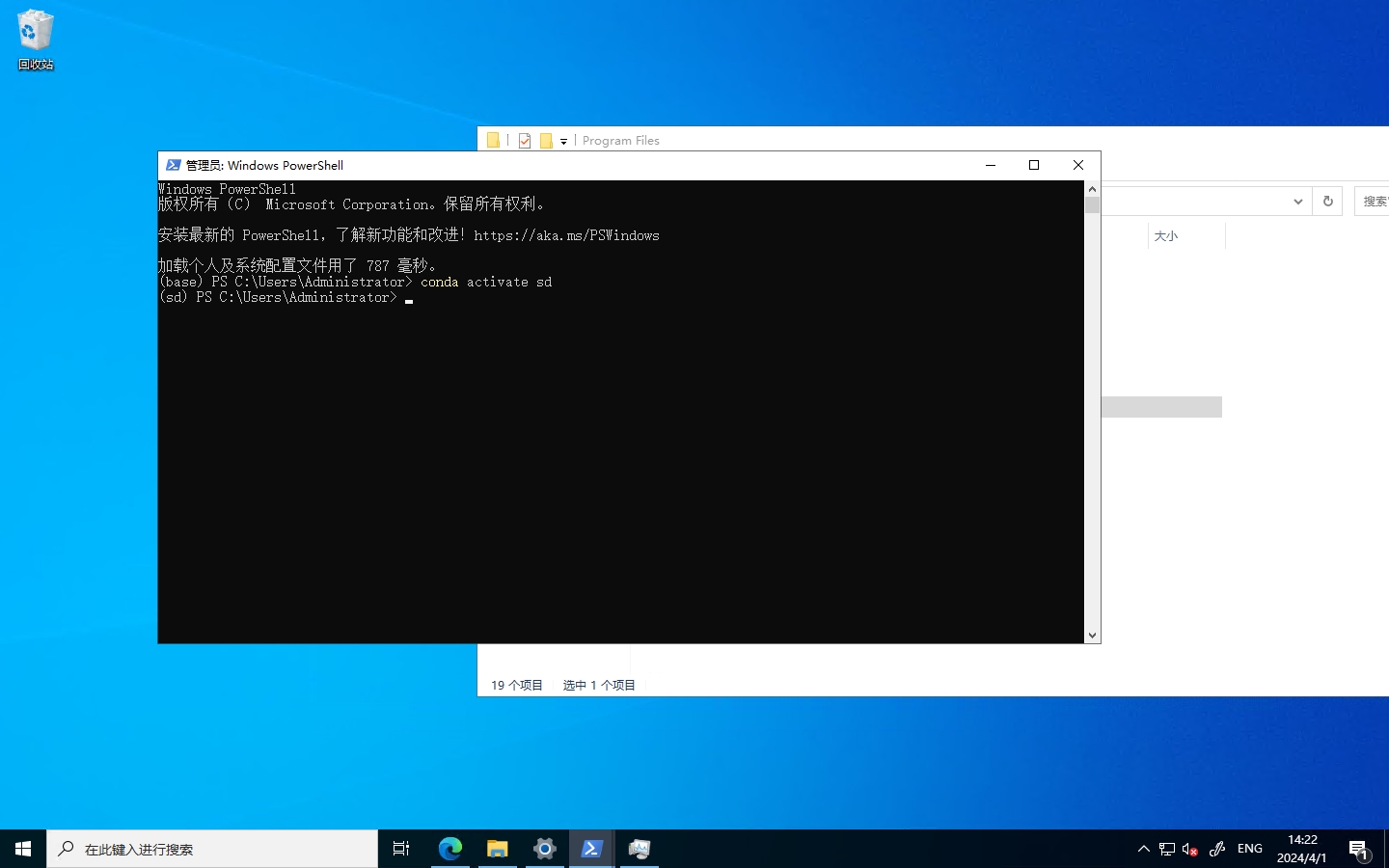The height and width of the screenshot is (868, 1389).
Task: Open the Windows Start menu
Action: 23,849
